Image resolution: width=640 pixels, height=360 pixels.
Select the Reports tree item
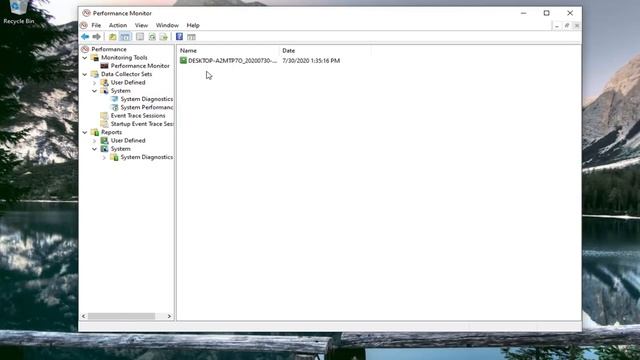[111, 132]
